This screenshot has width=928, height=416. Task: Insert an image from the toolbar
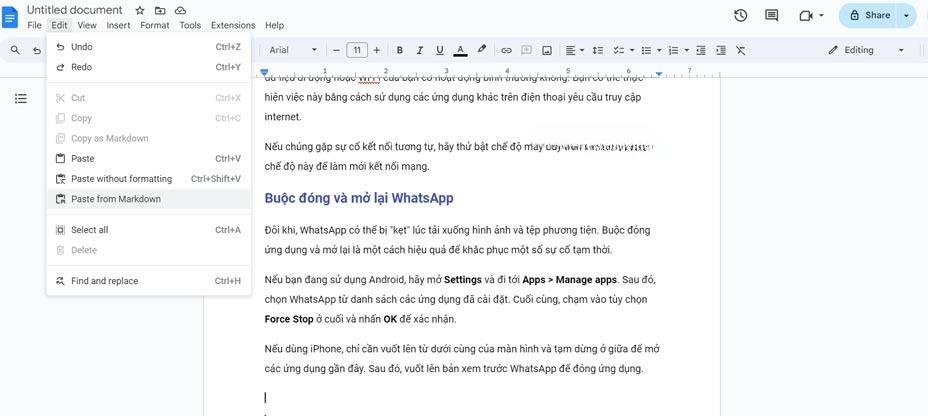point(547,50)
